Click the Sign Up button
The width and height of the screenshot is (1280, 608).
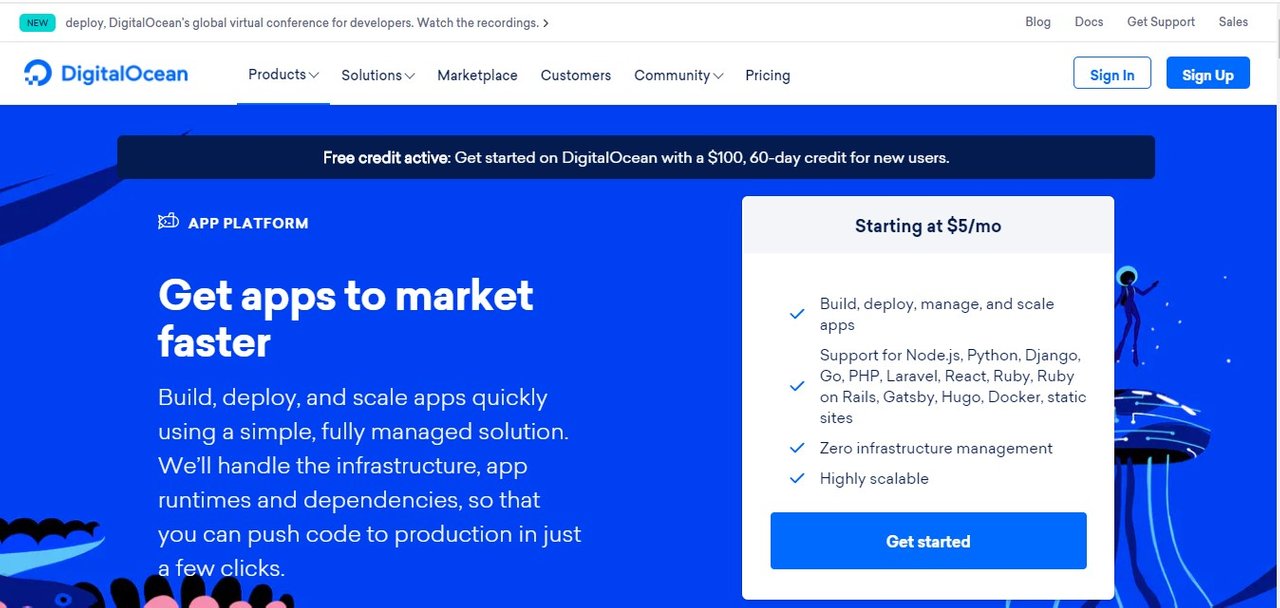tap(1208, 74)
